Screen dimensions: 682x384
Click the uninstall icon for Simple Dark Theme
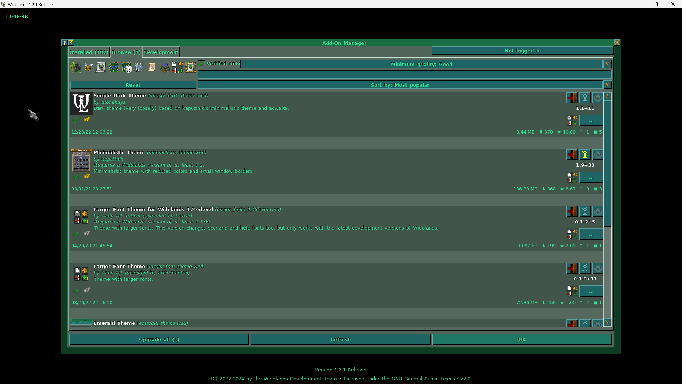pyautogui.click(x=572, y=97)
